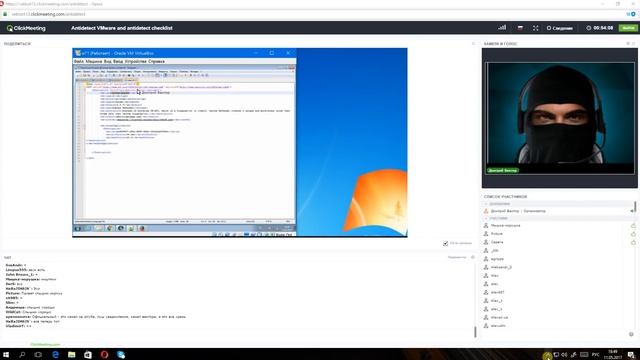Collapse the presenters group in attendee list
The image size is (640, 360).
coord(486,204)
